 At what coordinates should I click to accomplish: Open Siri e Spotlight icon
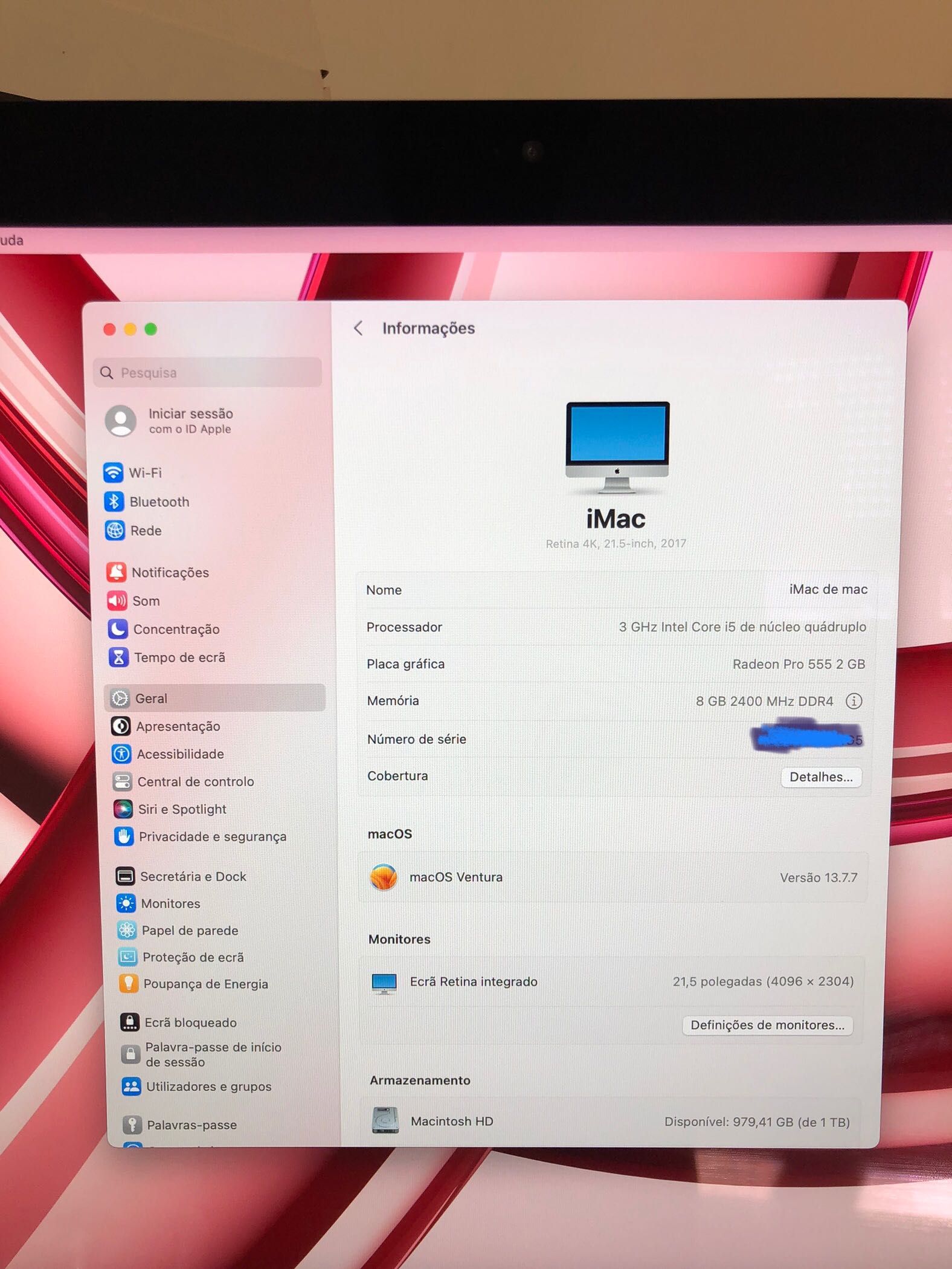123,809
